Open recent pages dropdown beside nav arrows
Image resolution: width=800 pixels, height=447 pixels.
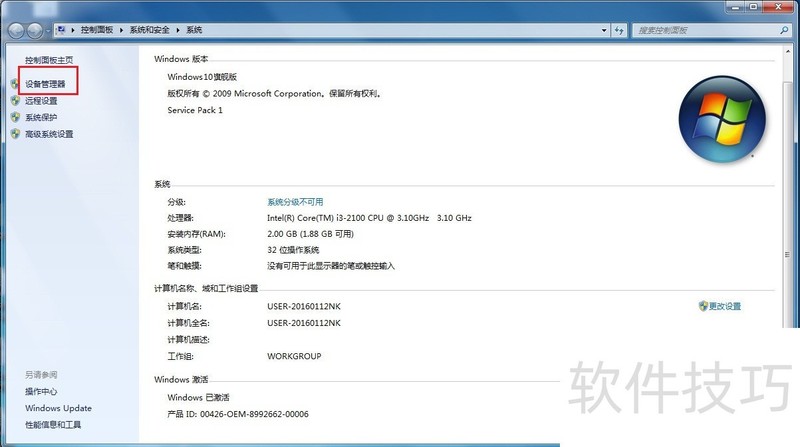pos(48,31)
